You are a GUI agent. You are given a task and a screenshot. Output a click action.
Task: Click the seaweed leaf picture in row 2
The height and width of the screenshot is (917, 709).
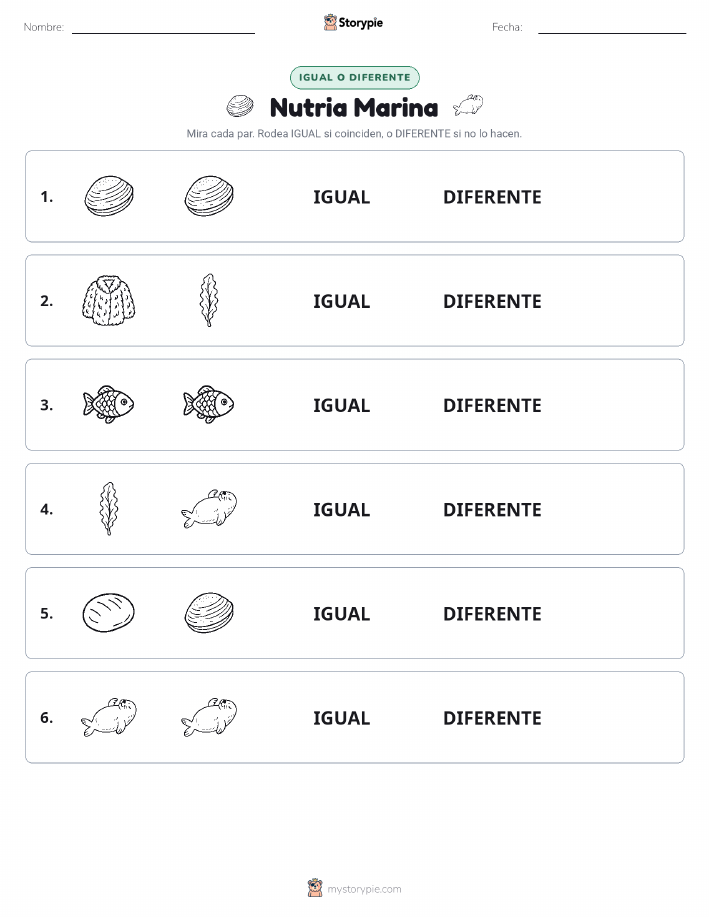tap(209, 300)
